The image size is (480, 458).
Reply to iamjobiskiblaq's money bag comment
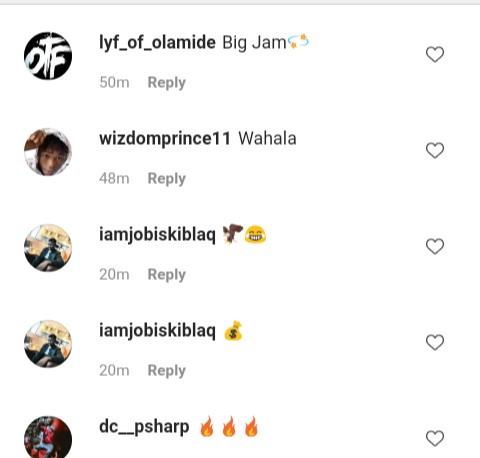(167, 371)
